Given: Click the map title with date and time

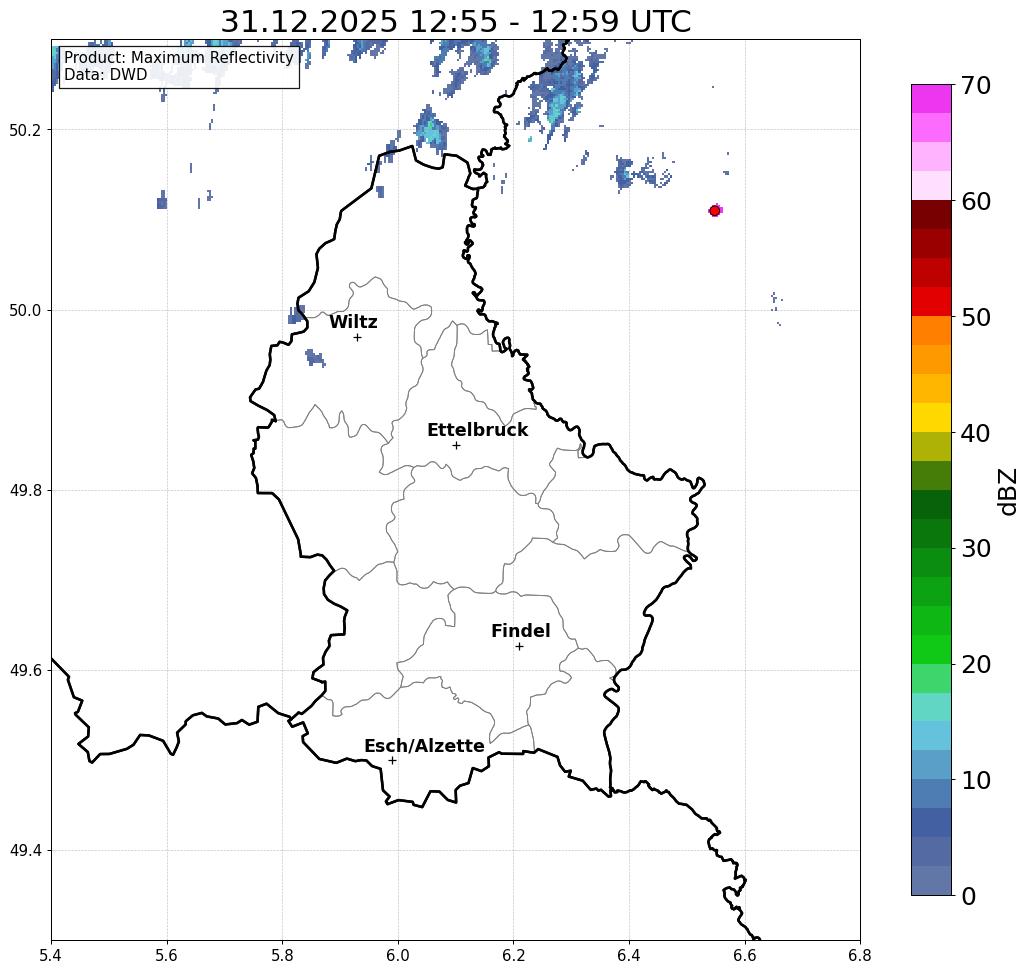Looking at the screenshot, I should tap(455, 21).
